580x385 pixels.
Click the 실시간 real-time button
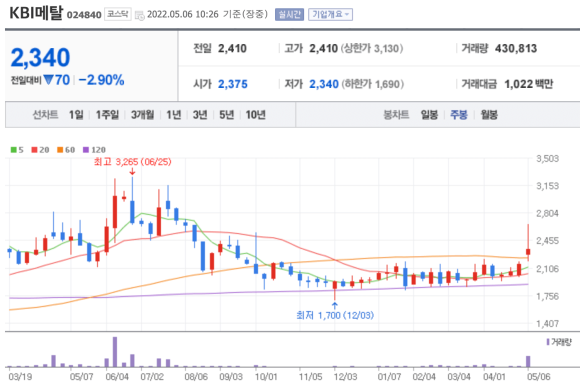[289, 14]
